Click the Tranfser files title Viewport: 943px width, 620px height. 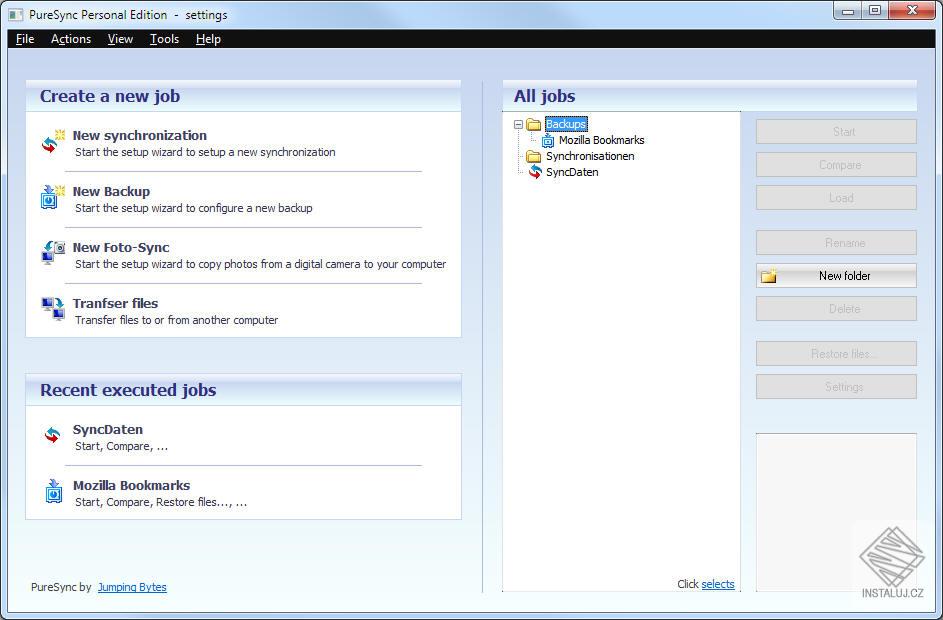115,304
